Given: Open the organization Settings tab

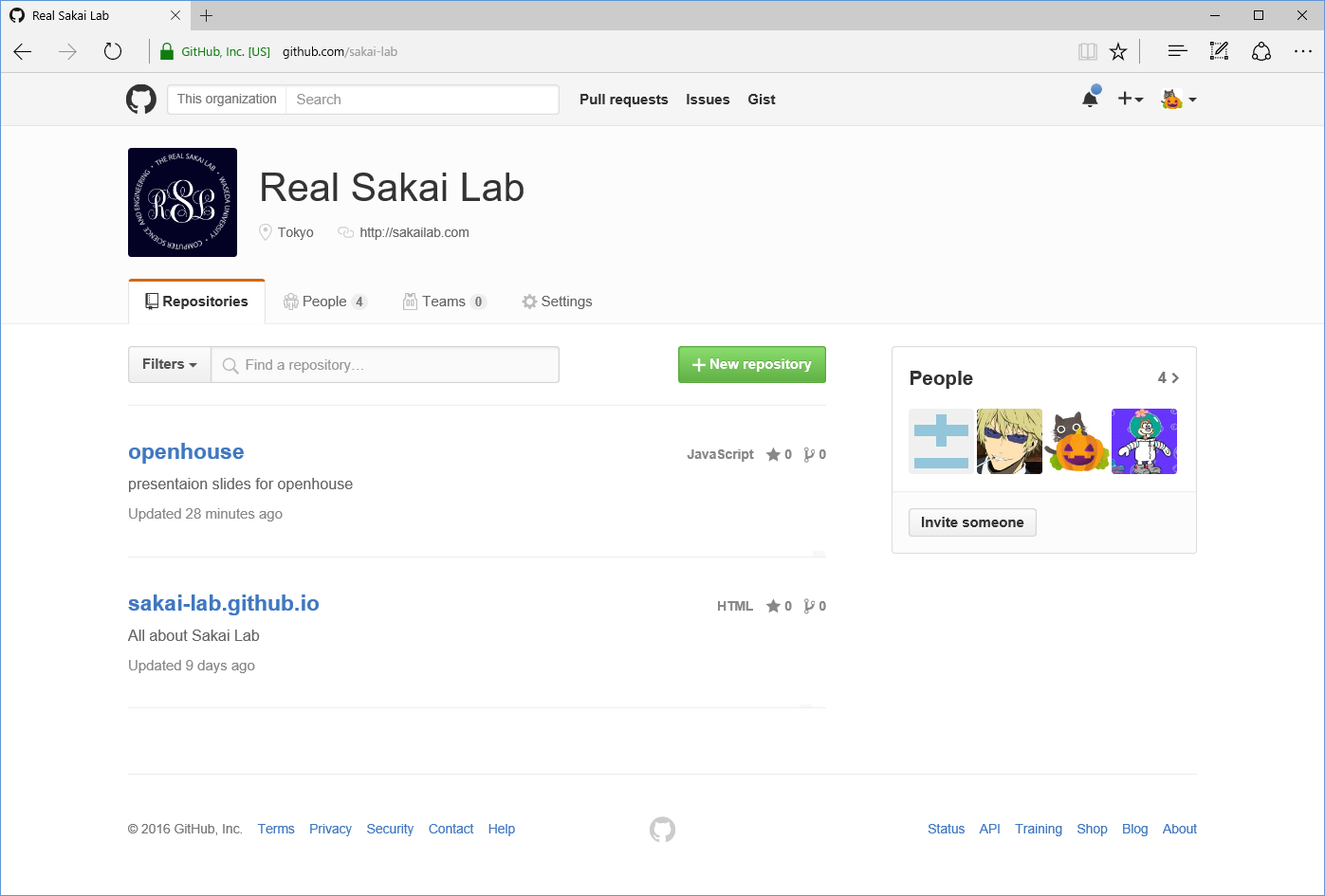Looking at the screenshot, I should pyautogui.click(x=557, y=302).
